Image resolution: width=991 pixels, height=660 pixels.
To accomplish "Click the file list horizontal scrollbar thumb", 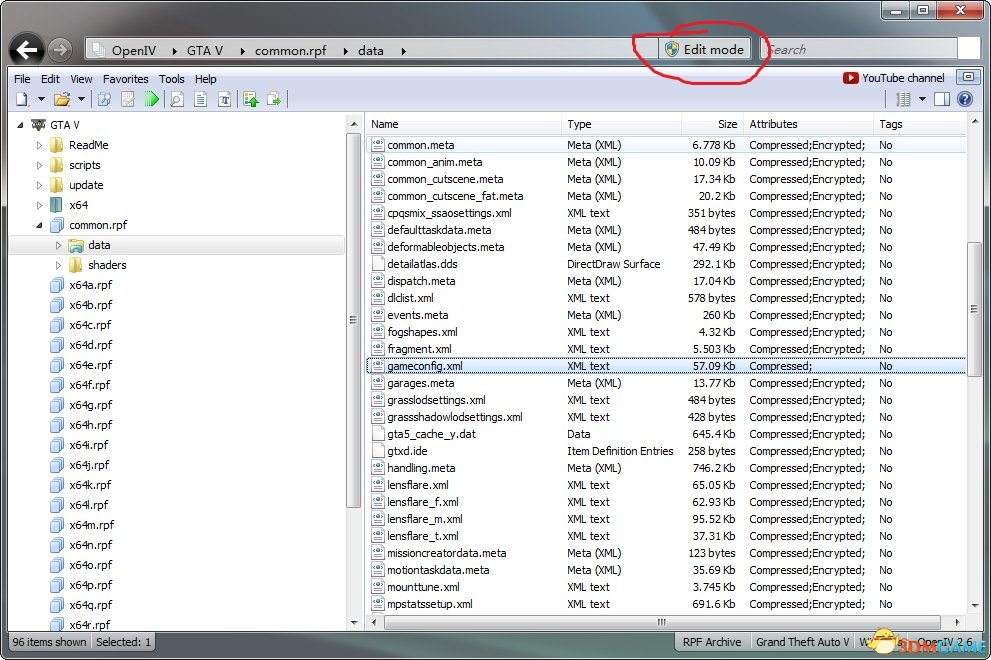I will tap(662, 622).
